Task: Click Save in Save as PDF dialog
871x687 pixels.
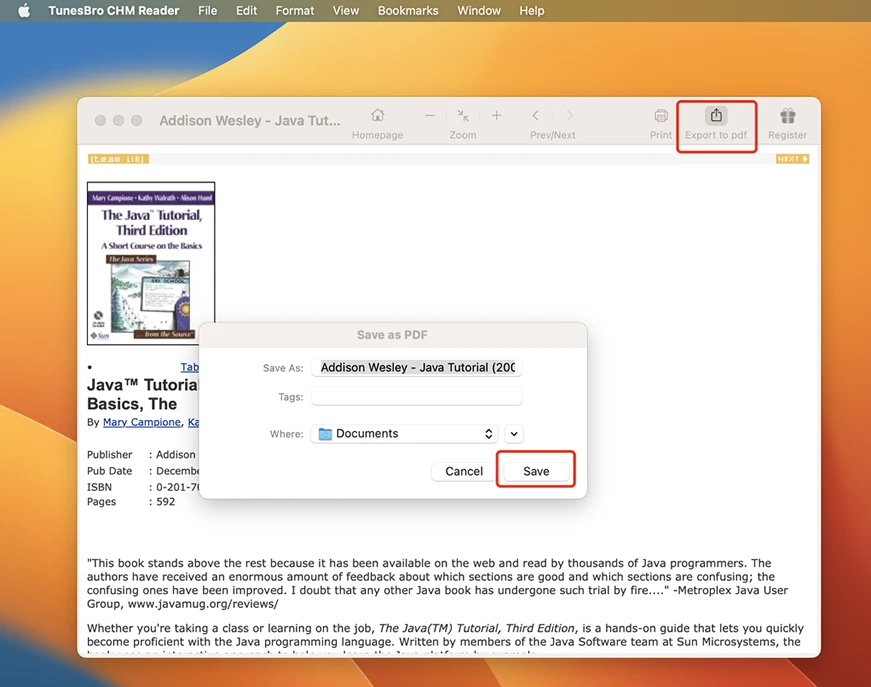Action: [536, 472]
